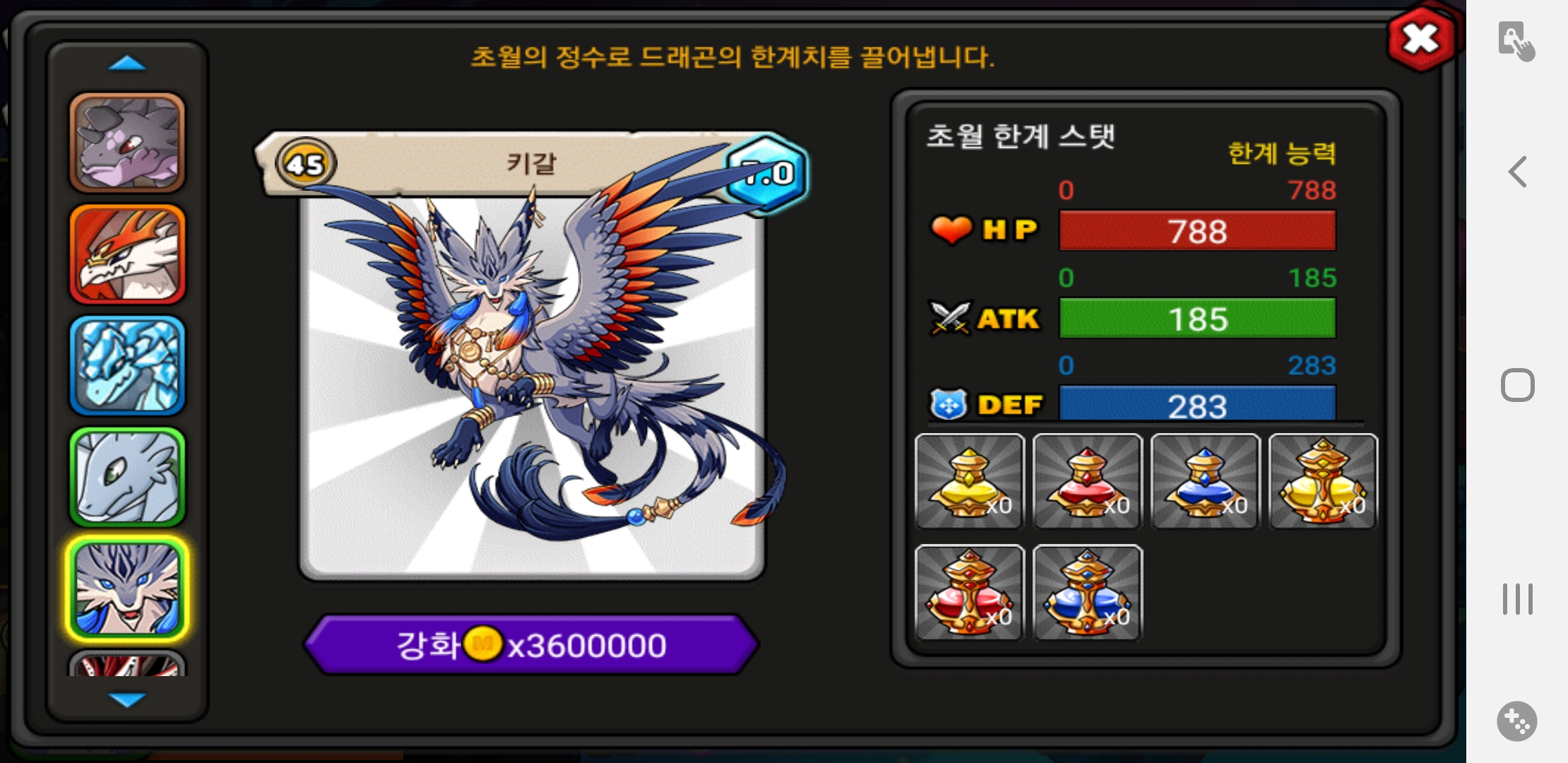Select the large red essence potion
Image resolution: width=1568 pixels, height=763 pixels.
click(969, 592)
